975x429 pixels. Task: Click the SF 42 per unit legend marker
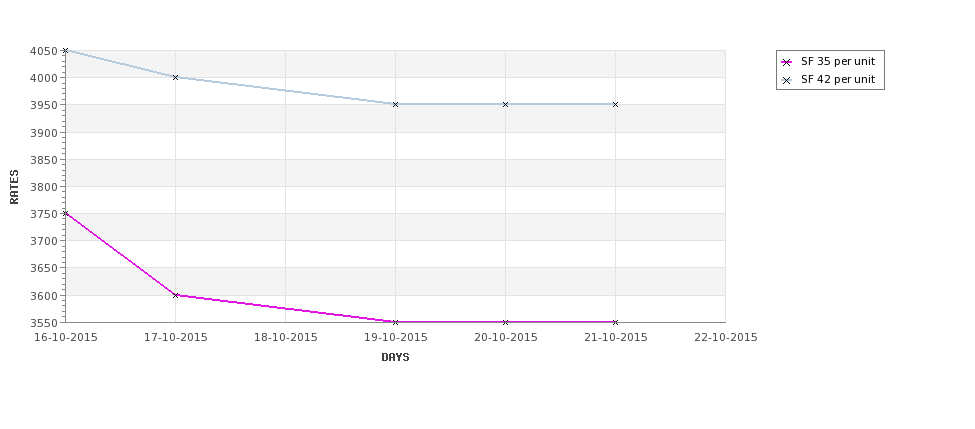pos(787,80)
